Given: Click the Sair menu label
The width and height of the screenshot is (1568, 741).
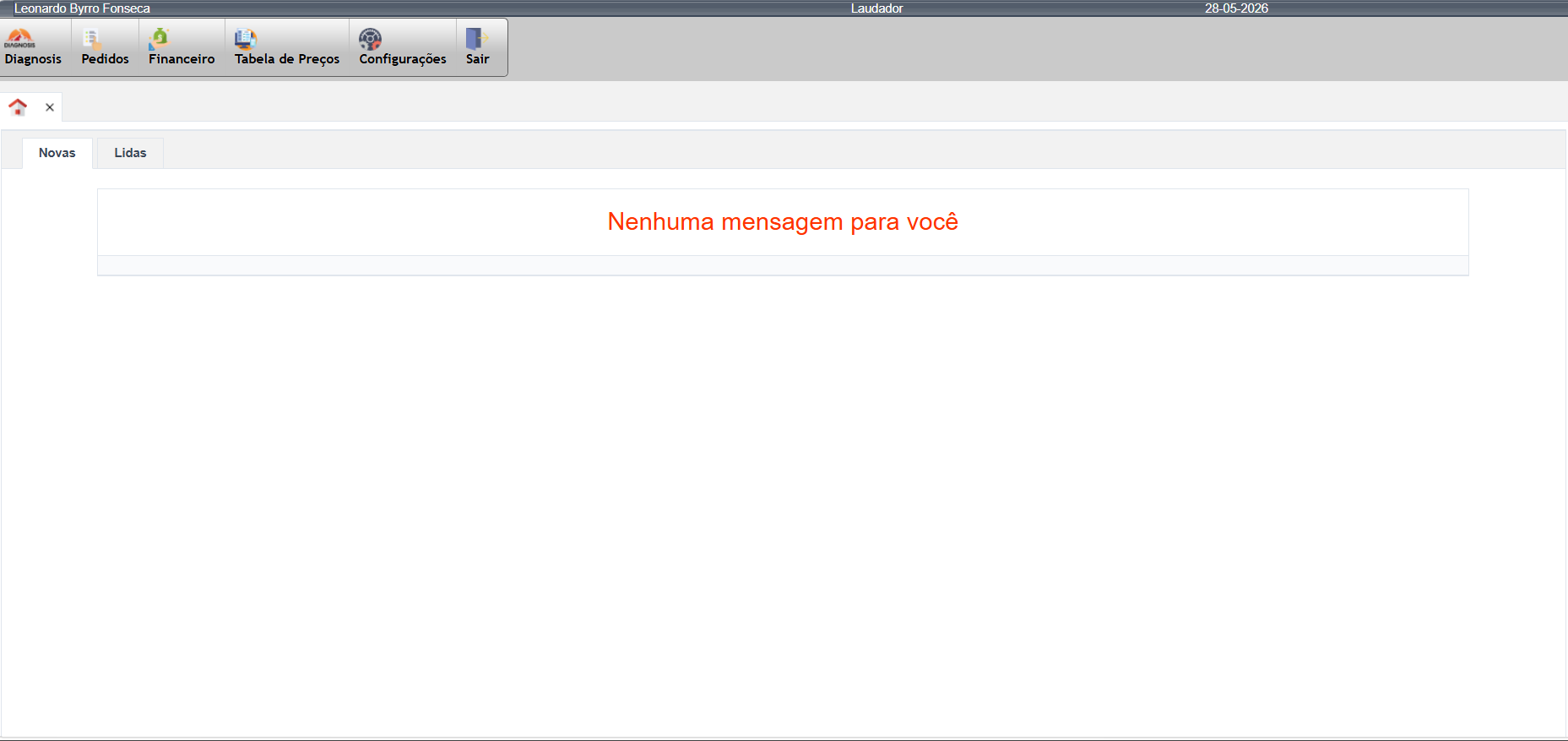Looking at the screenshot, I should coord(478,59).
